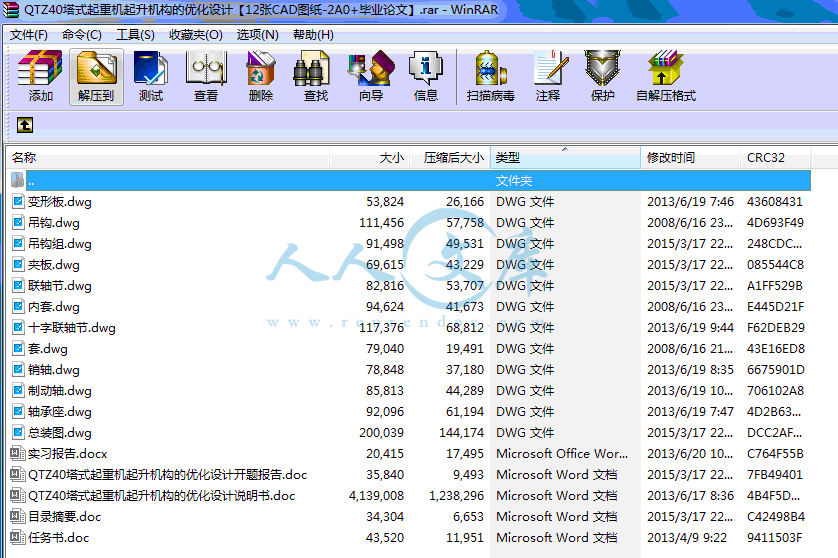The image size is (838, 558).
Task: Go up one folder level icon
Action: point(25,125)
